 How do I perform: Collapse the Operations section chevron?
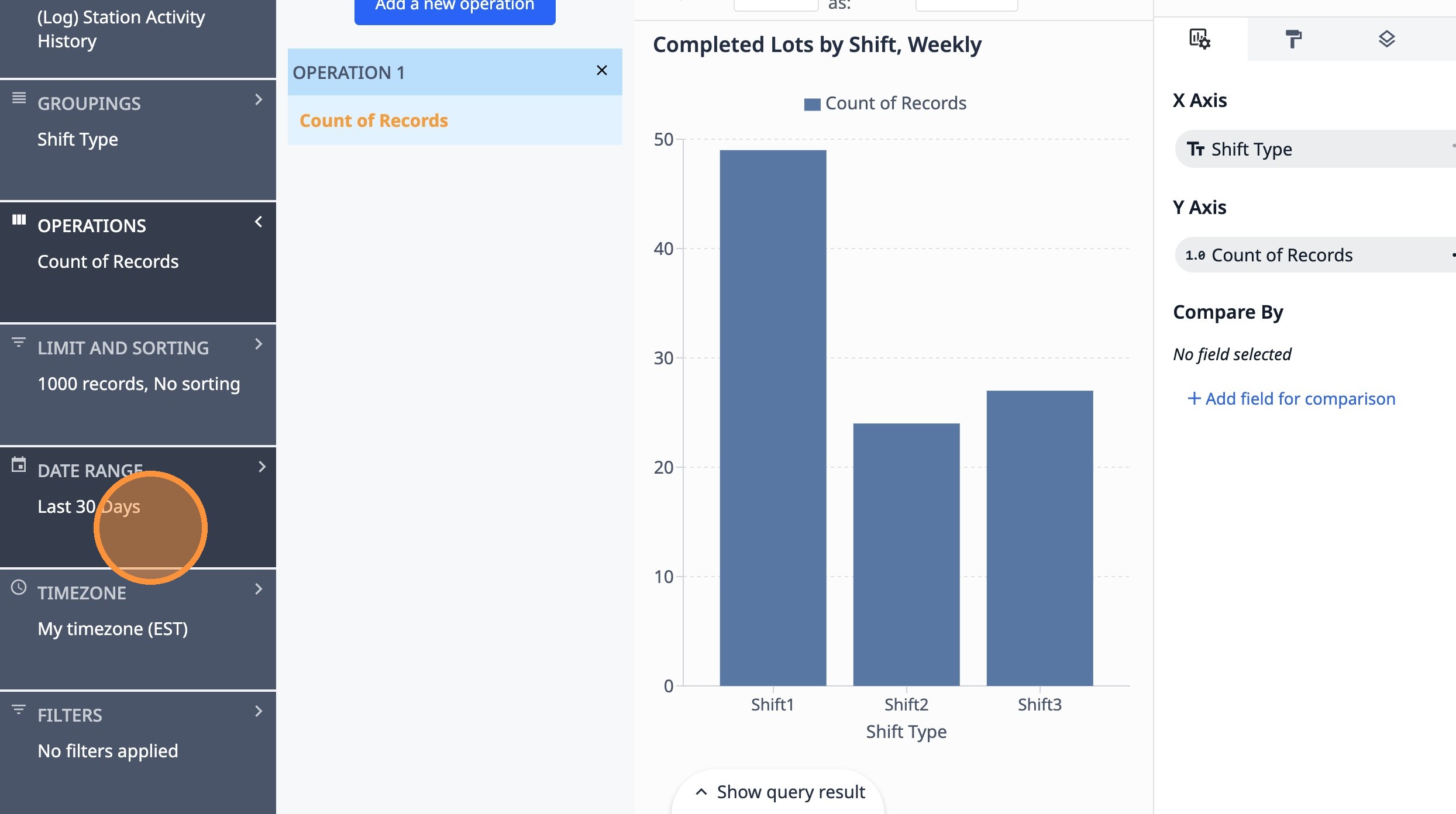[259, 222]
